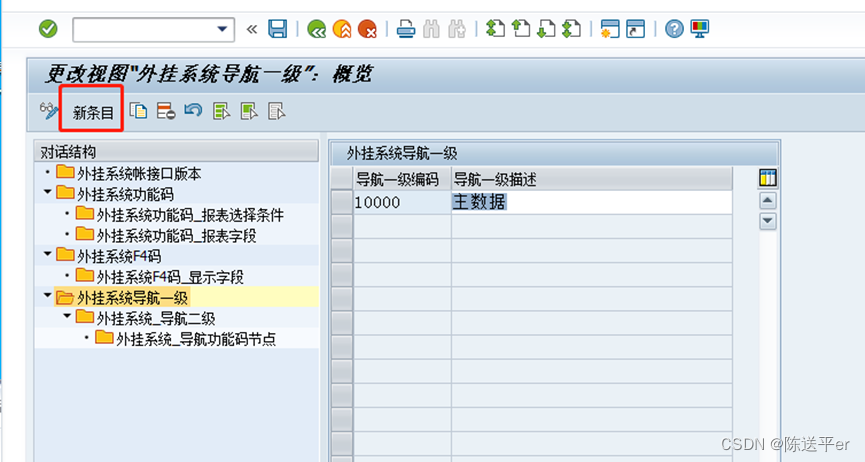Select the 外挂系统导航一级 folder
Image resolution: width=865 pixels, height=462 pixels.
point(122,298)
